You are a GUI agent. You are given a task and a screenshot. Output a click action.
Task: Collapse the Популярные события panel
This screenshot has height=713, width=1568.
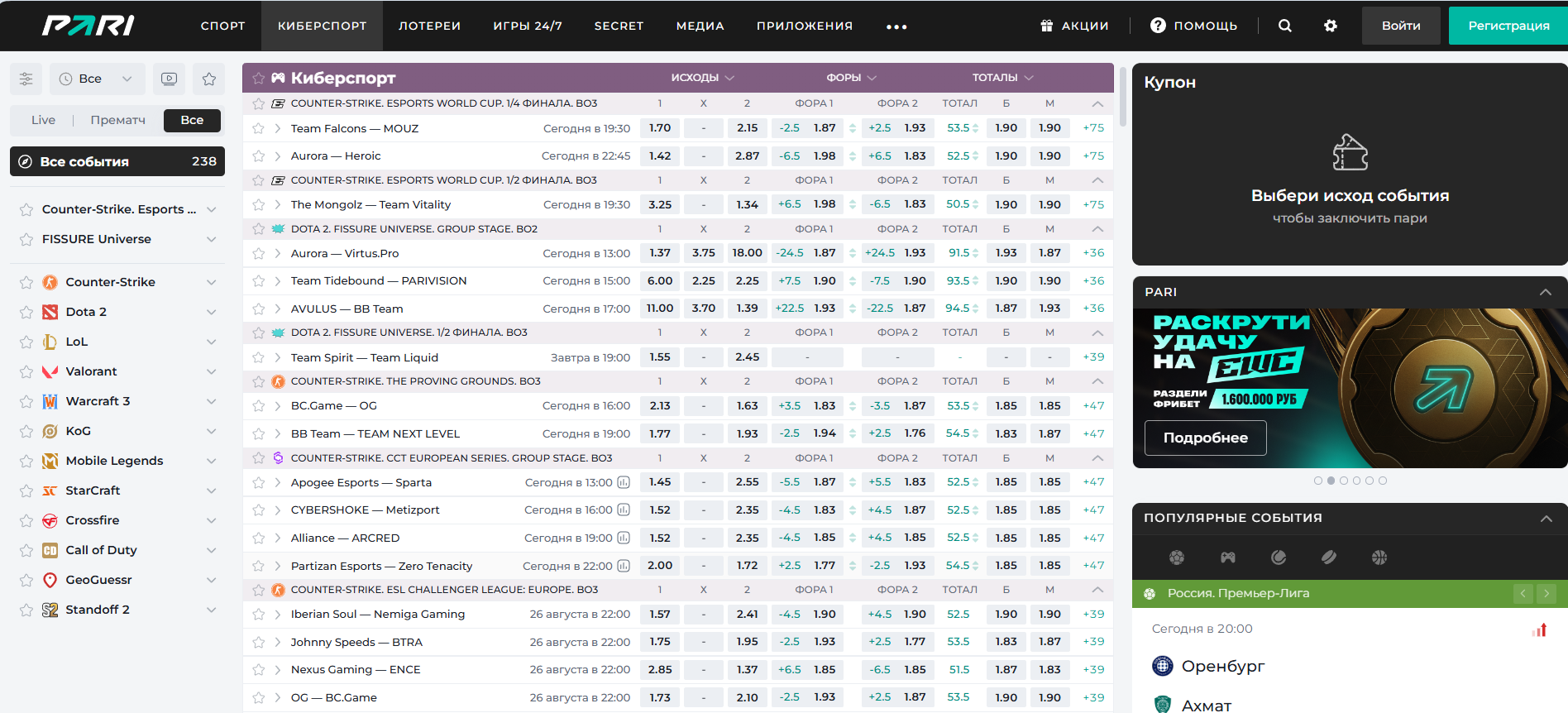tap(1546, 518)
